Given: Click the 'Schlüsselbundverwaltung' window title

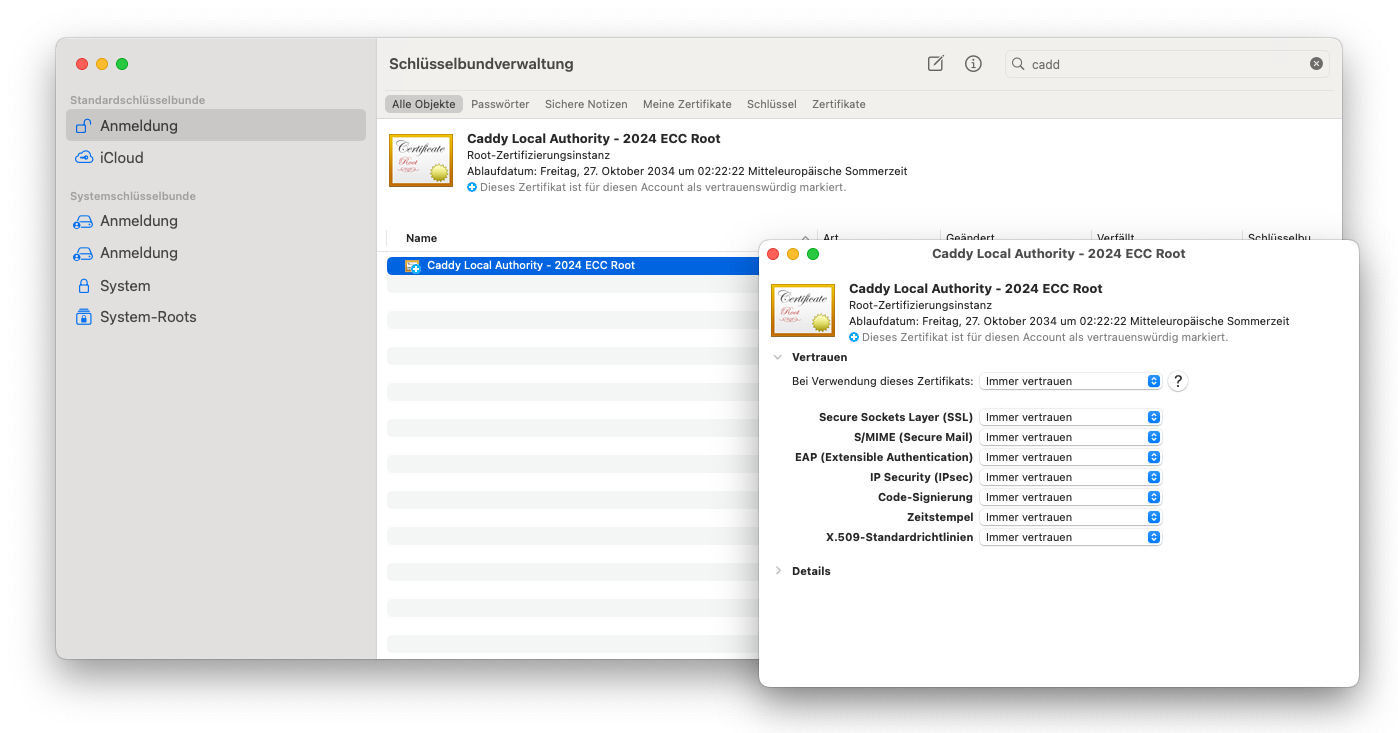Looking at the screenshot, I should (x=481, y=64).
